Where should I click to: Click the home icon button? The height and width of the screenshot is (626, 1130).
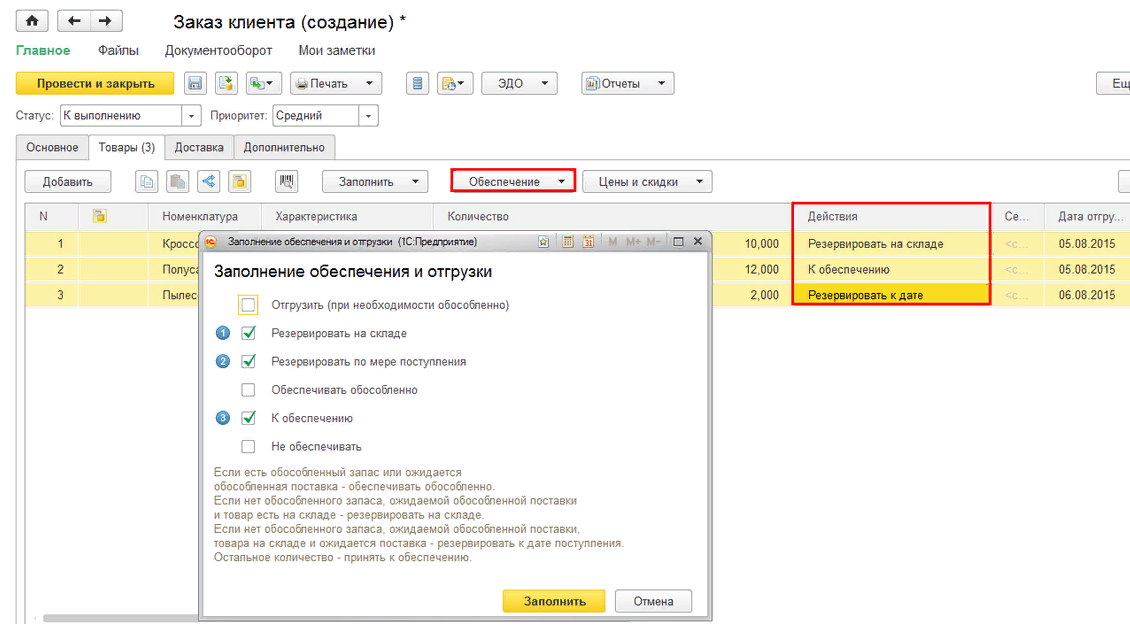click(x=33, y=22)
